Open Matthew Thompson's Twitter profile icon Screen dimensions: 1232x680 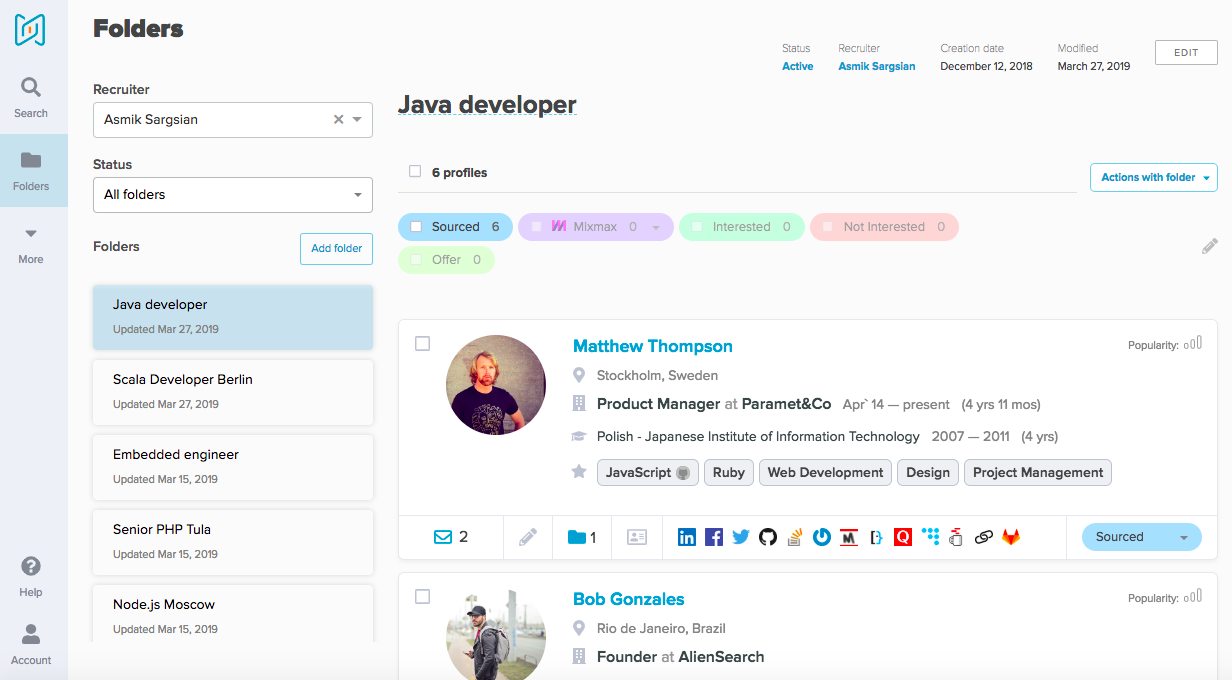[741, 537]
